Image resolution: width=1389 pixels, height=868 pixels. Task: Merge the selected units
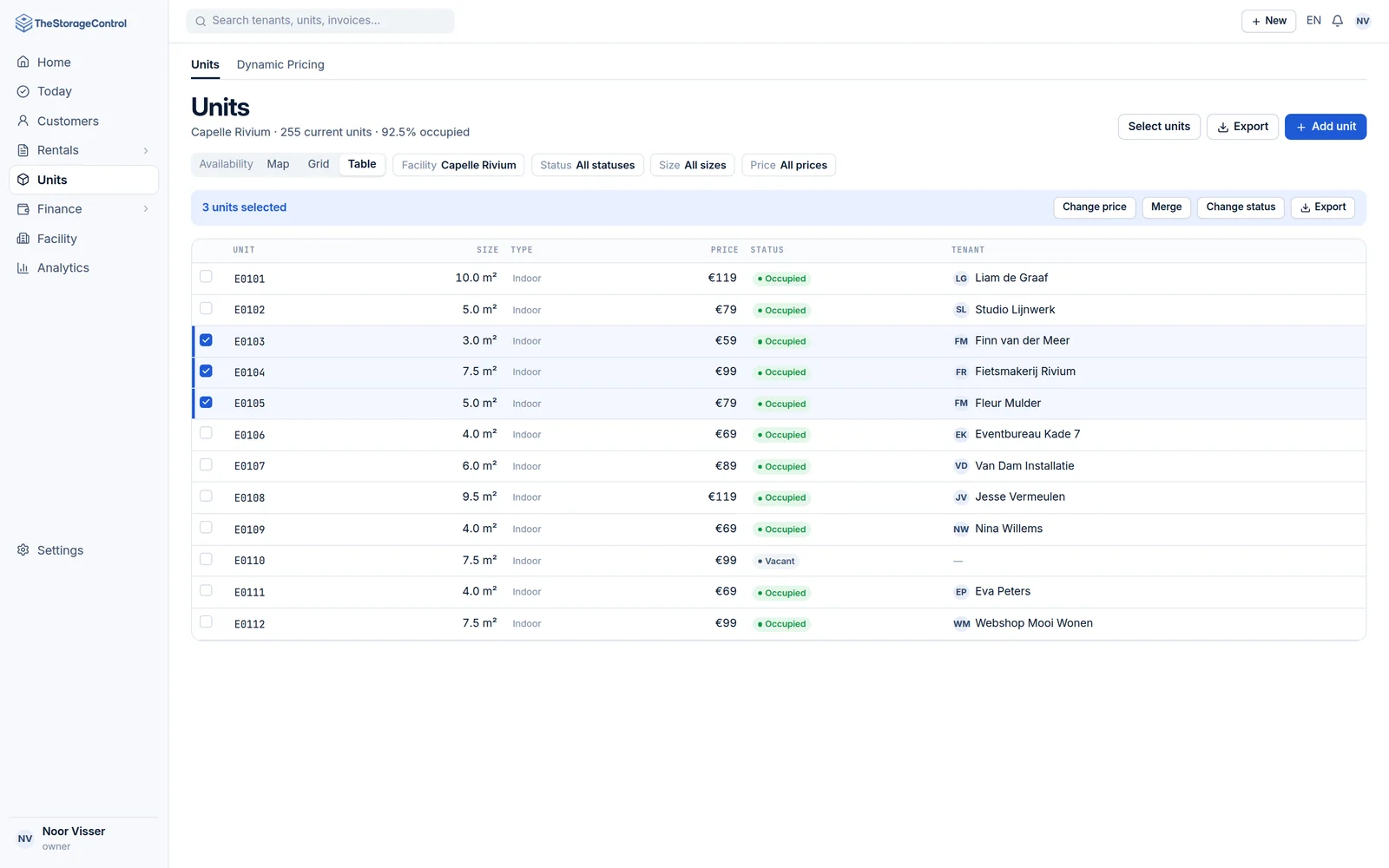click(x=1166, y=207)
